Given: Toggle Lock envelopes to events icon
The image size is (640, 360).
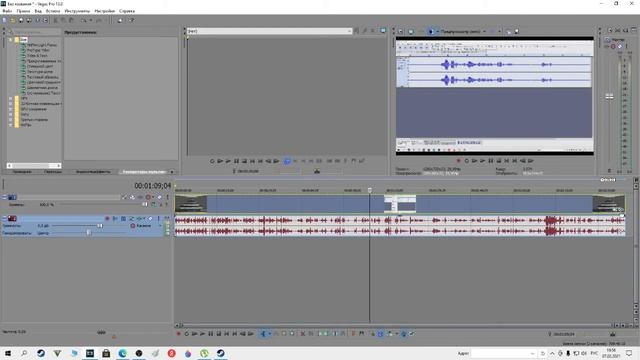Looking at the screenshot, I should coord(404,334).
